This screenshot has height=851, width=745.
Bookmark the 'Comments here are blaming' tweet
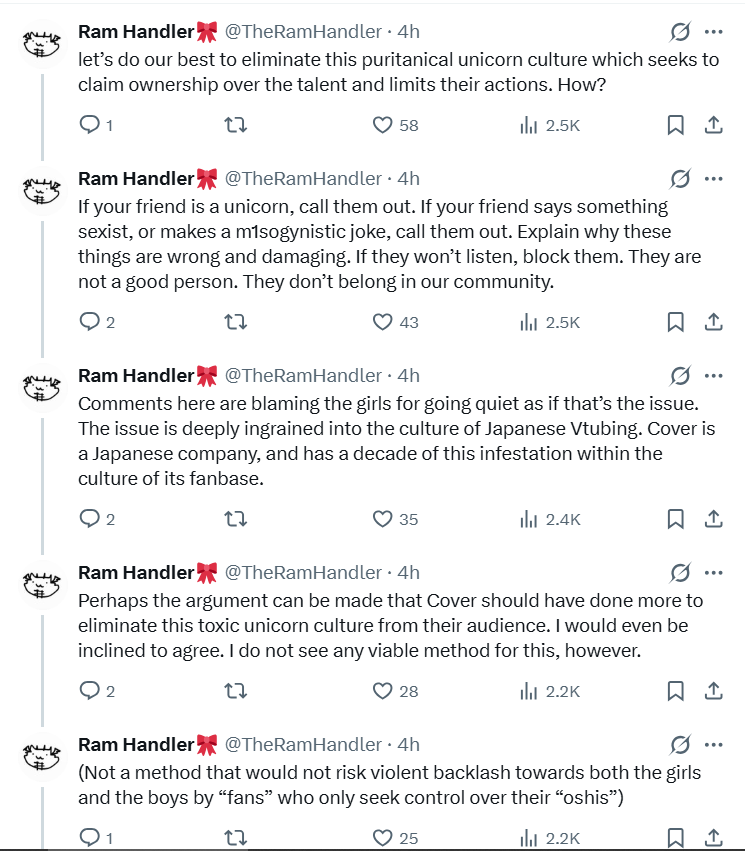pos(675,519)
